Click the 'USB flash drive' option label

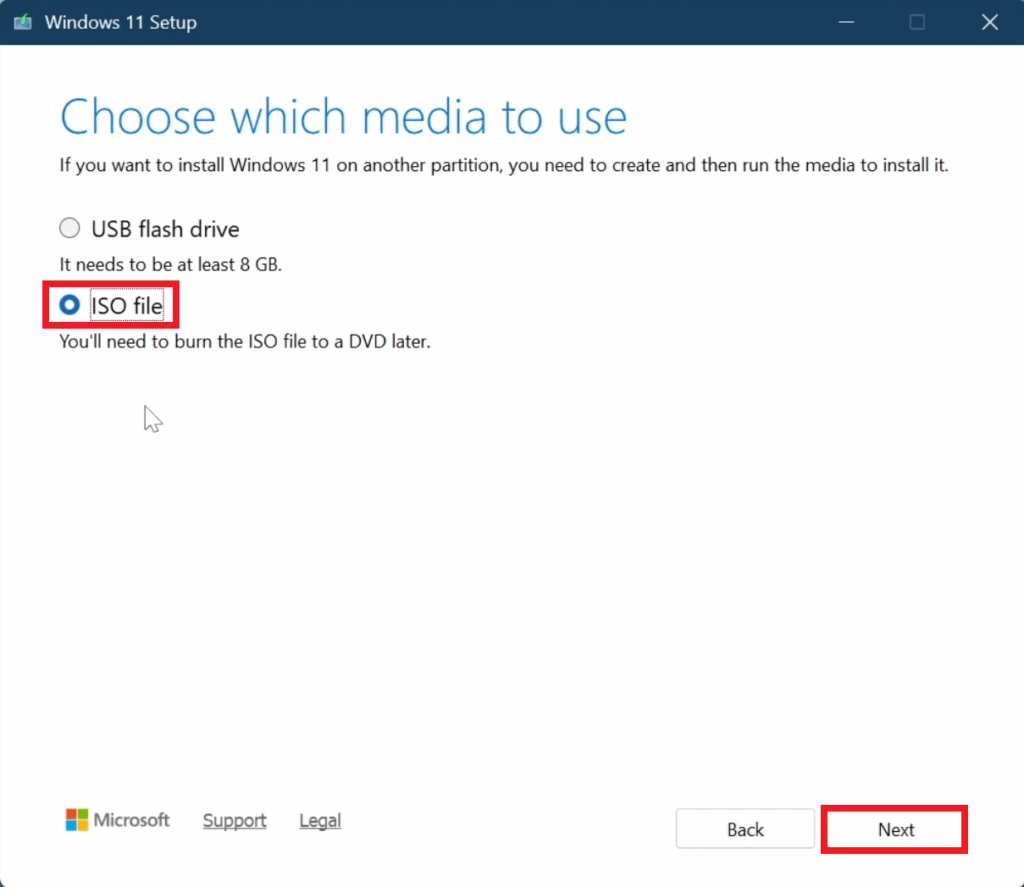[165, 229]
